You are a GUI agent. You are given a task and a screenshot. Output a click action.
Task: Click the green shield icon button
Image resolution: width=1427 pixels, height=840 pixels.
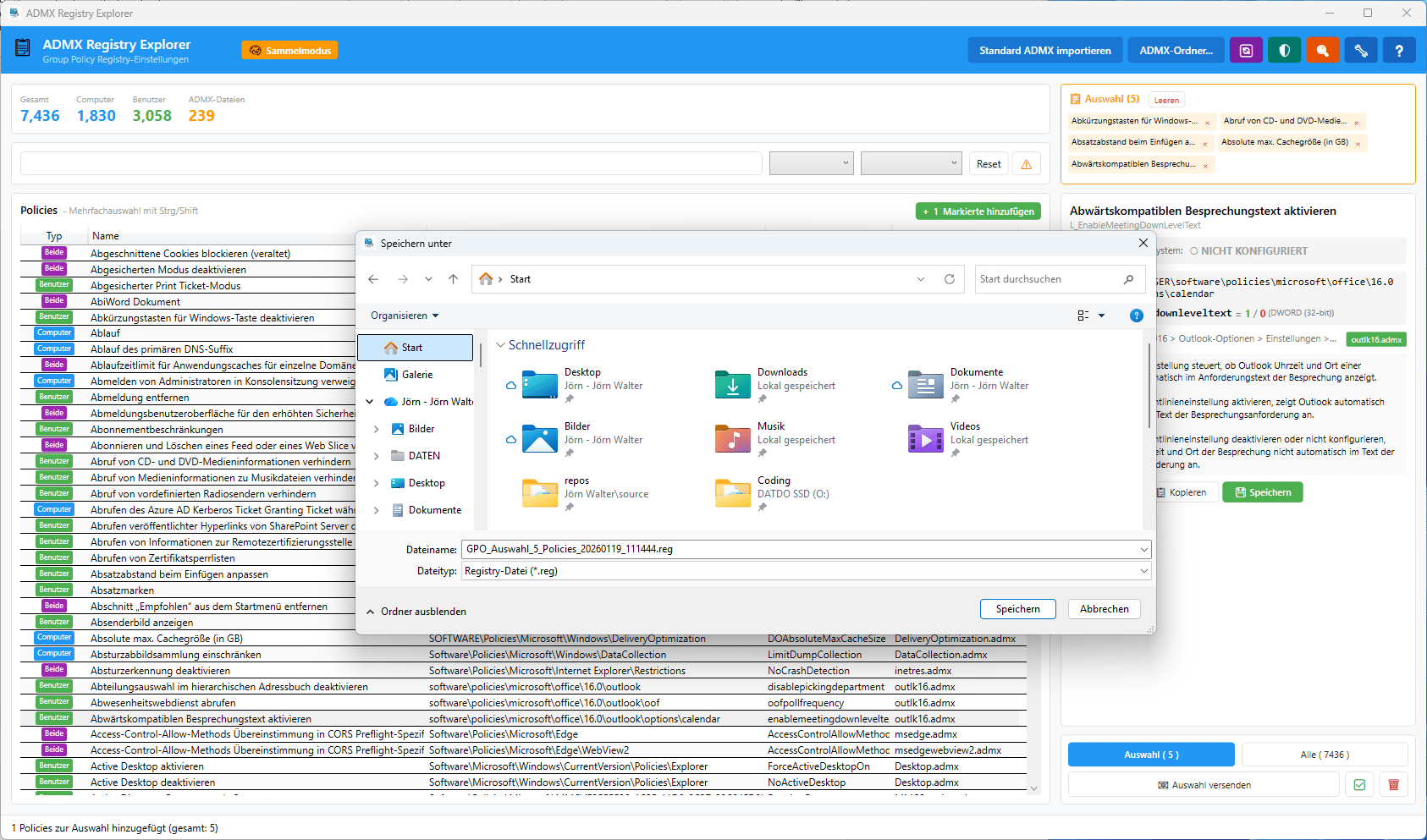coord(1284,51)
